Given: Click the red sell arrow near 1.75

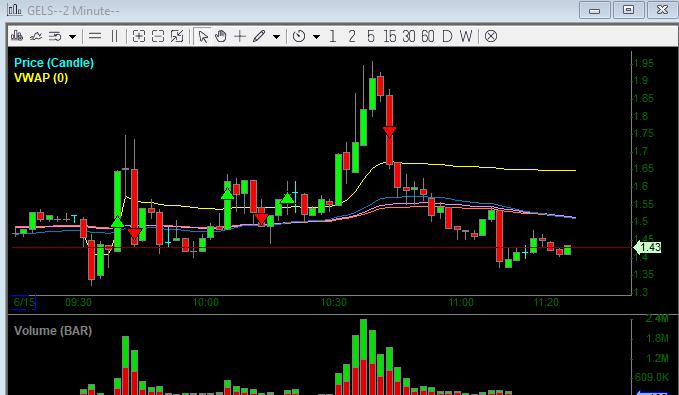Looking at the screenshot, I should [x=389, y=132].
